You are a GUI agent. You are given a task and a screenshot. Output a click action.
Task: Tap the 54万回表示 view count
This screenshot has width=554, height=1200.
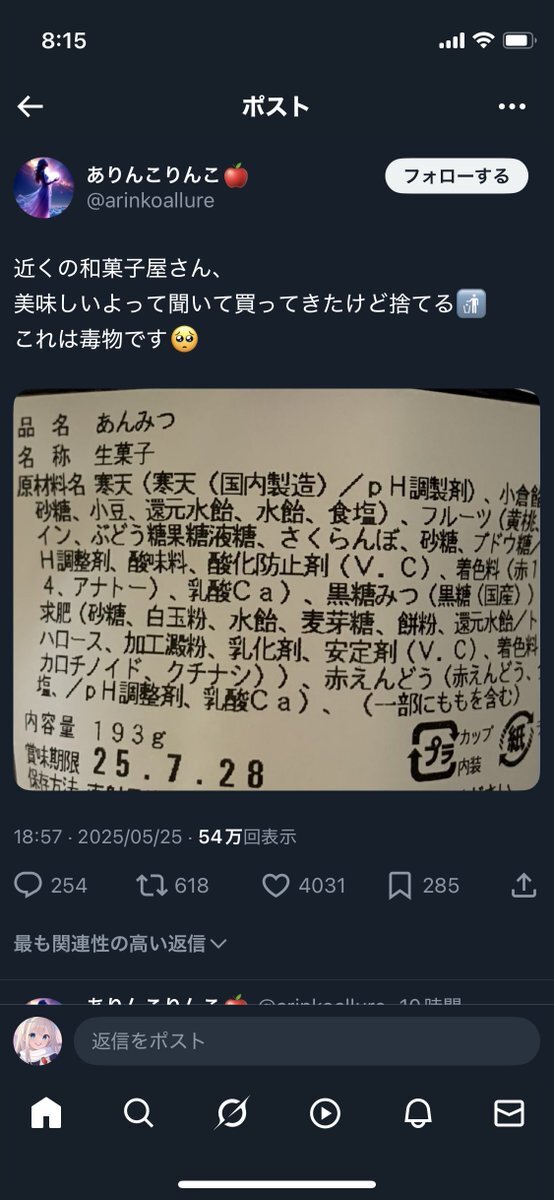pos(247,837)
